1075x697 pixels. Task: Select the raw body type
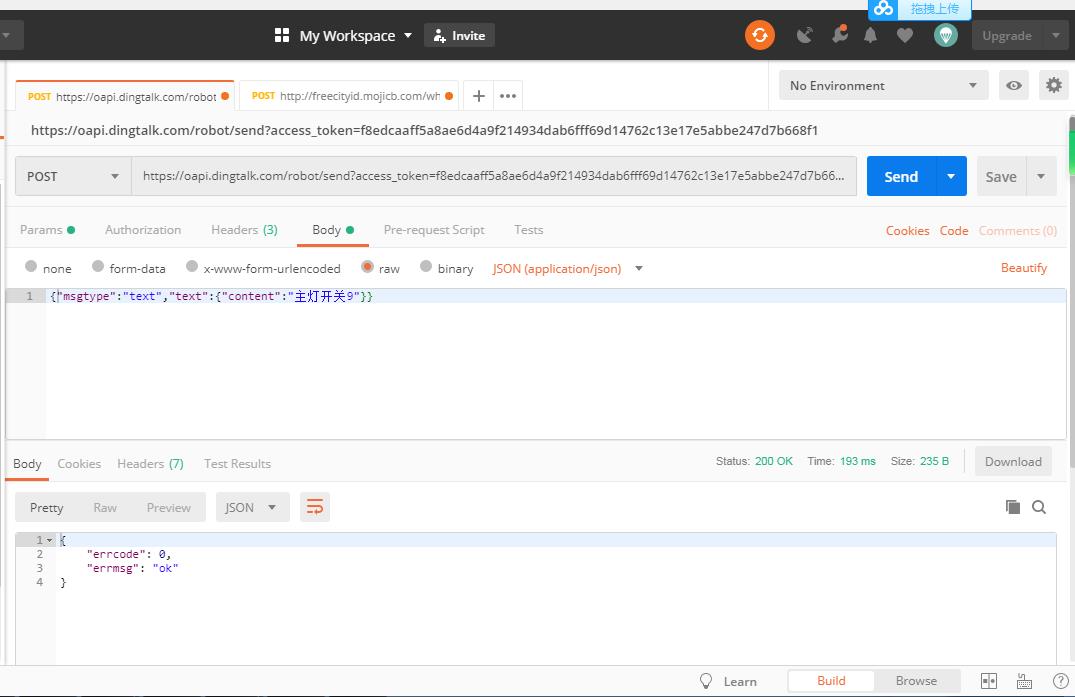point(367,267)
